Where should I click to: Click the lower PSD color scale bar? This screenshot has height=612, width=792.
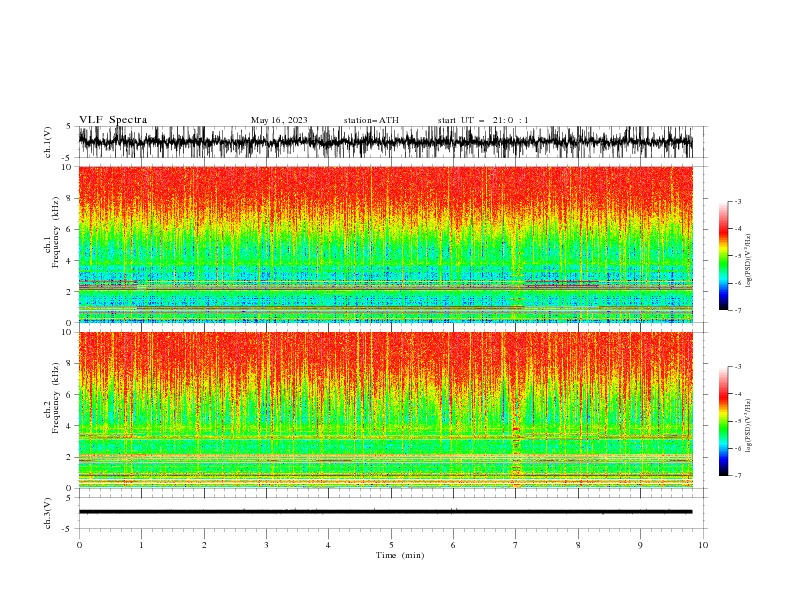(x=723, y=421)
